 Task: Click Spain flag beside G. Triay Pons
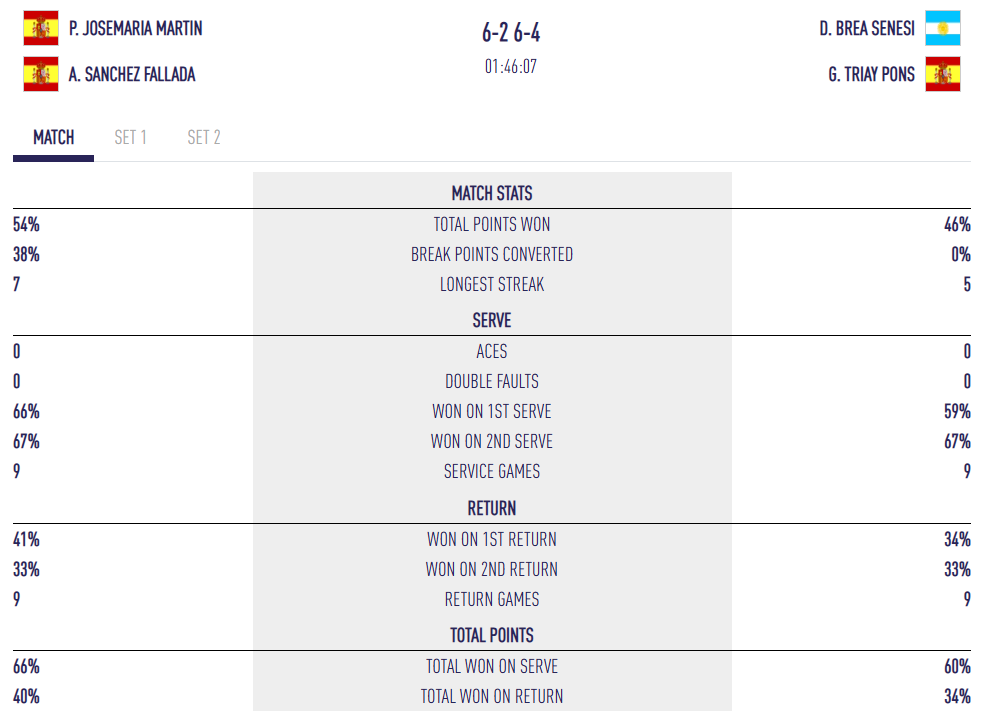pos(942,74)
